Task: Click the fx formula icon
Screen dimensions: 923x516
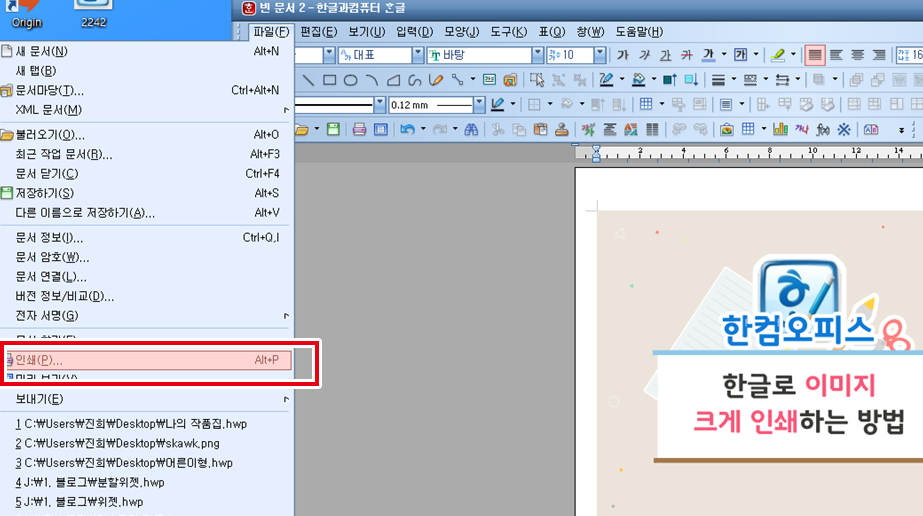Action: click(823, 129)
